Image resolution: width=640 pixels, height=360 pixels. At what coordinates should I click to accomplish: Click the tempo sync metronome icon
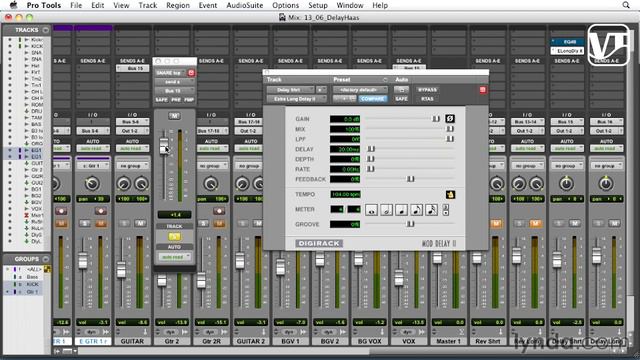[450, 195]
